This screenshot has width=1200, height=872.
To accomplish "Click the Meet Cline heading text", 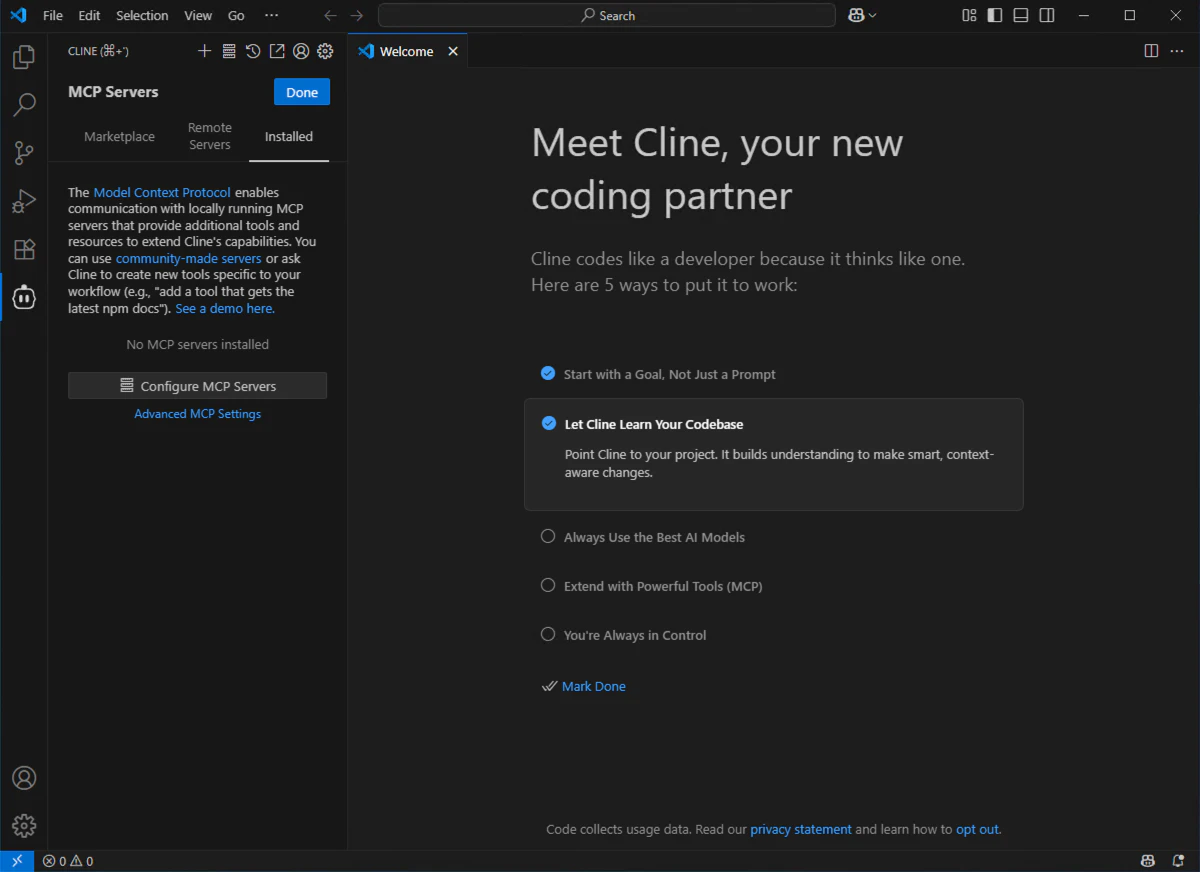I will pyautogui.click(x=717, y=169).
